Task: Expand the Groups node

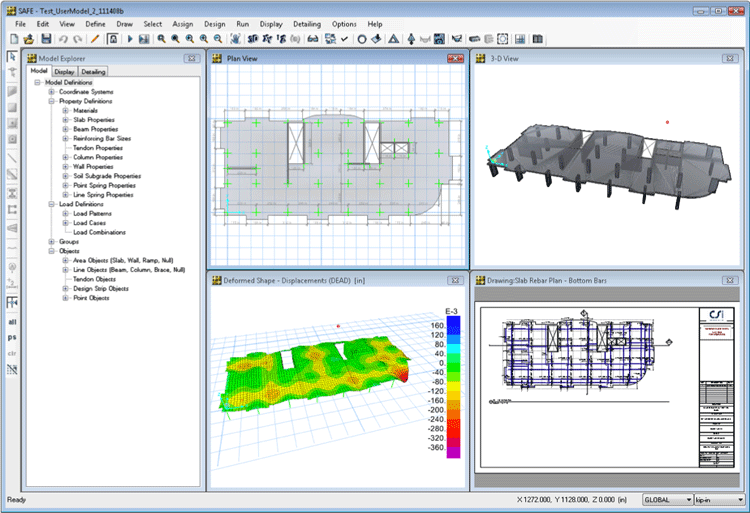Action: point(51,242)
